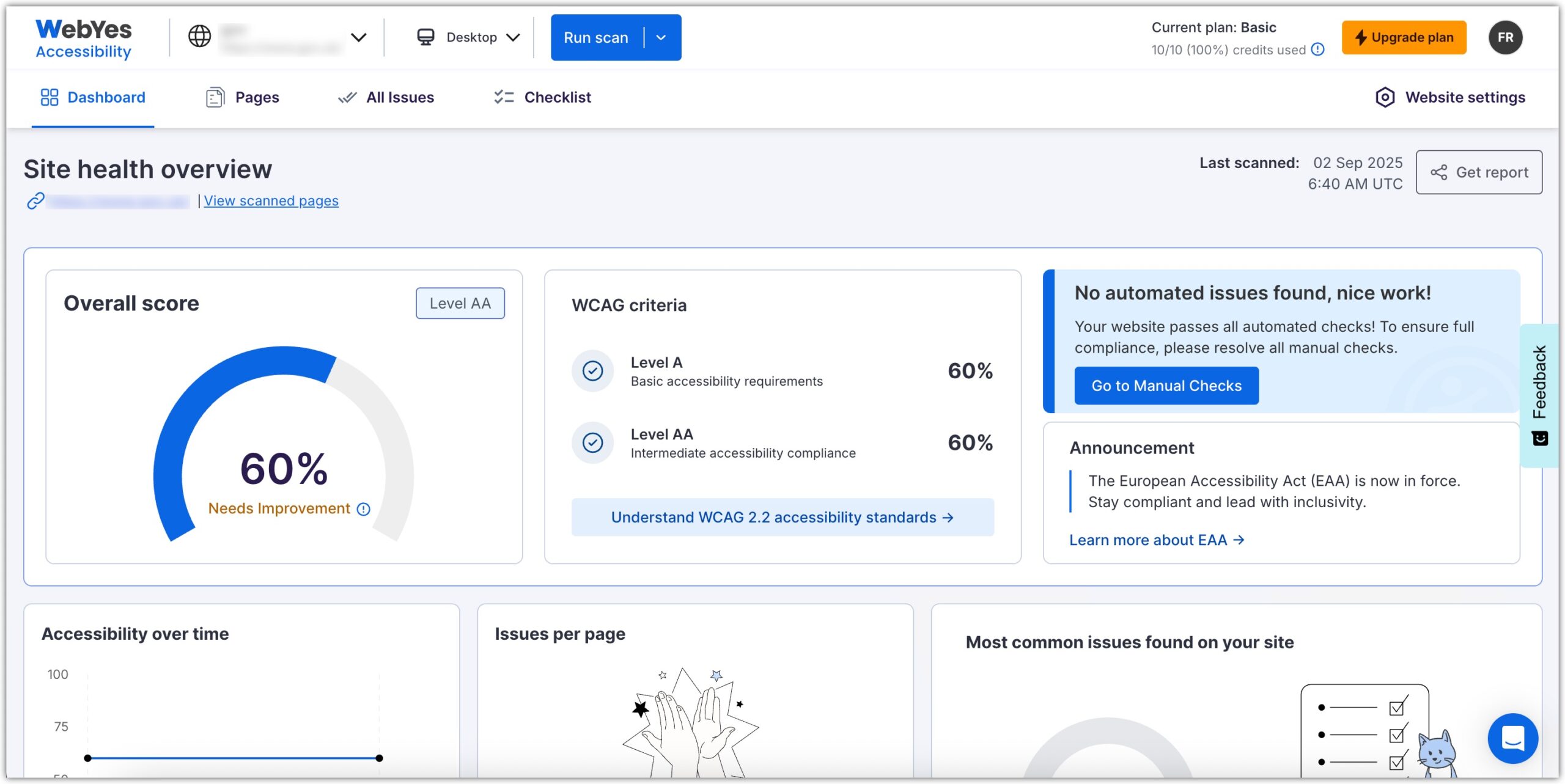This screenshot has height=784, width=1565.
Task: Click the '02 Sep 2025' last scanned date
Action: tap(1358, 163)
